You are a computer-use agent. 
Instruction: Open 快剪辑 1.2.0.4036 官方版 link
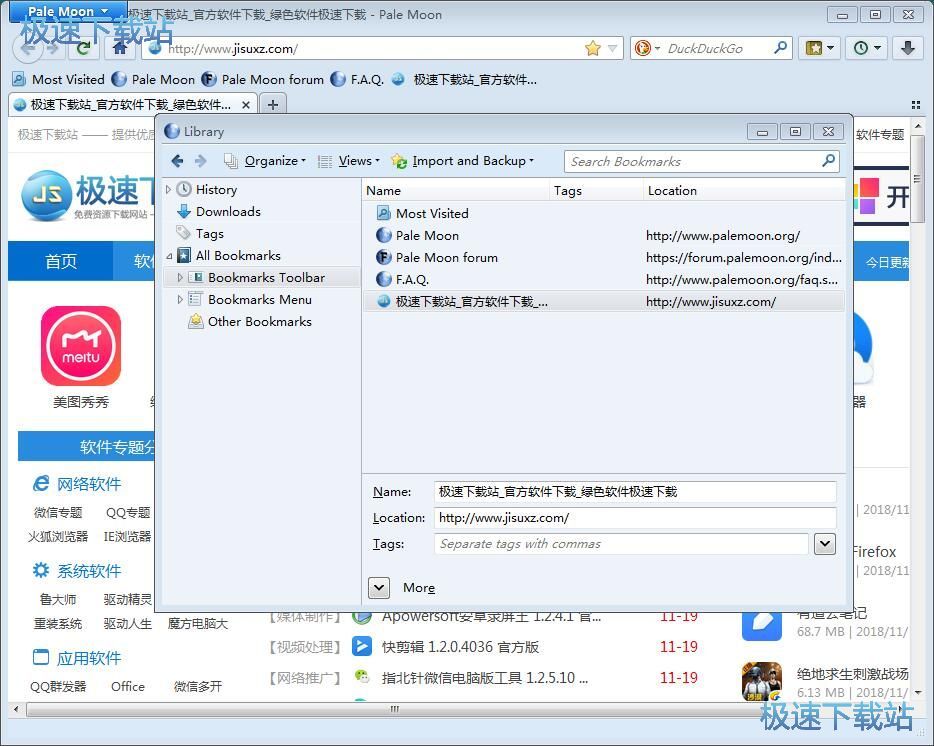(460, 646)
